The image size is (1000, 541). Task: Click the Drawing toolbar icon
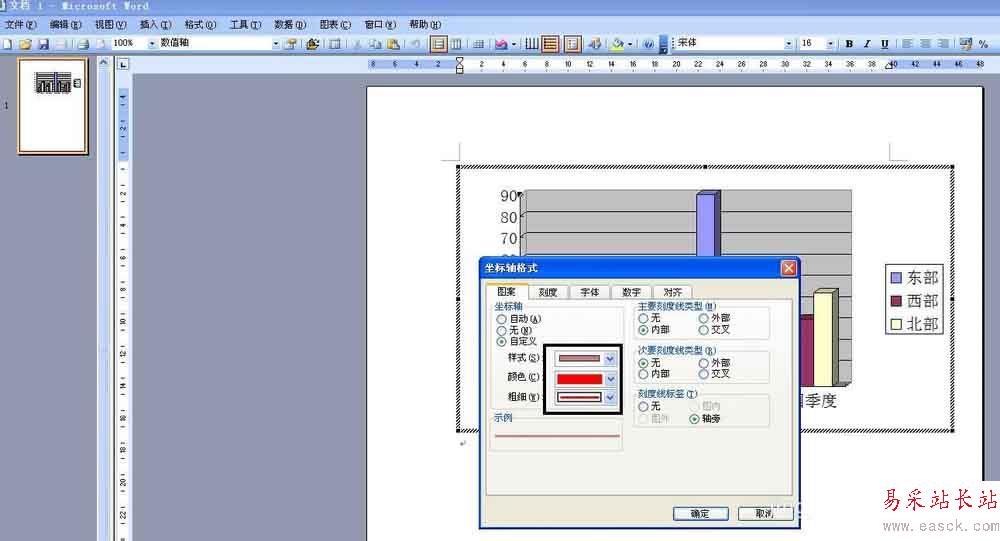pyautogui.click(x=595, y=44)
